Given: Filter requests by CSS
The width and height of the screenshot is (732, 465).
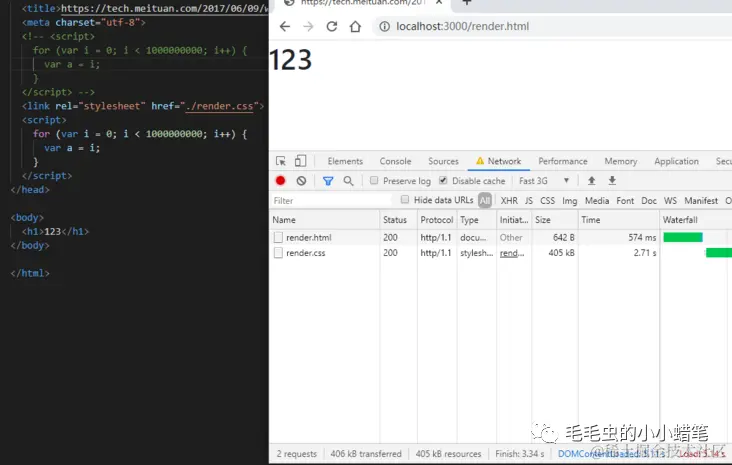Looking at the screenshot, I should tap(548, 201).
